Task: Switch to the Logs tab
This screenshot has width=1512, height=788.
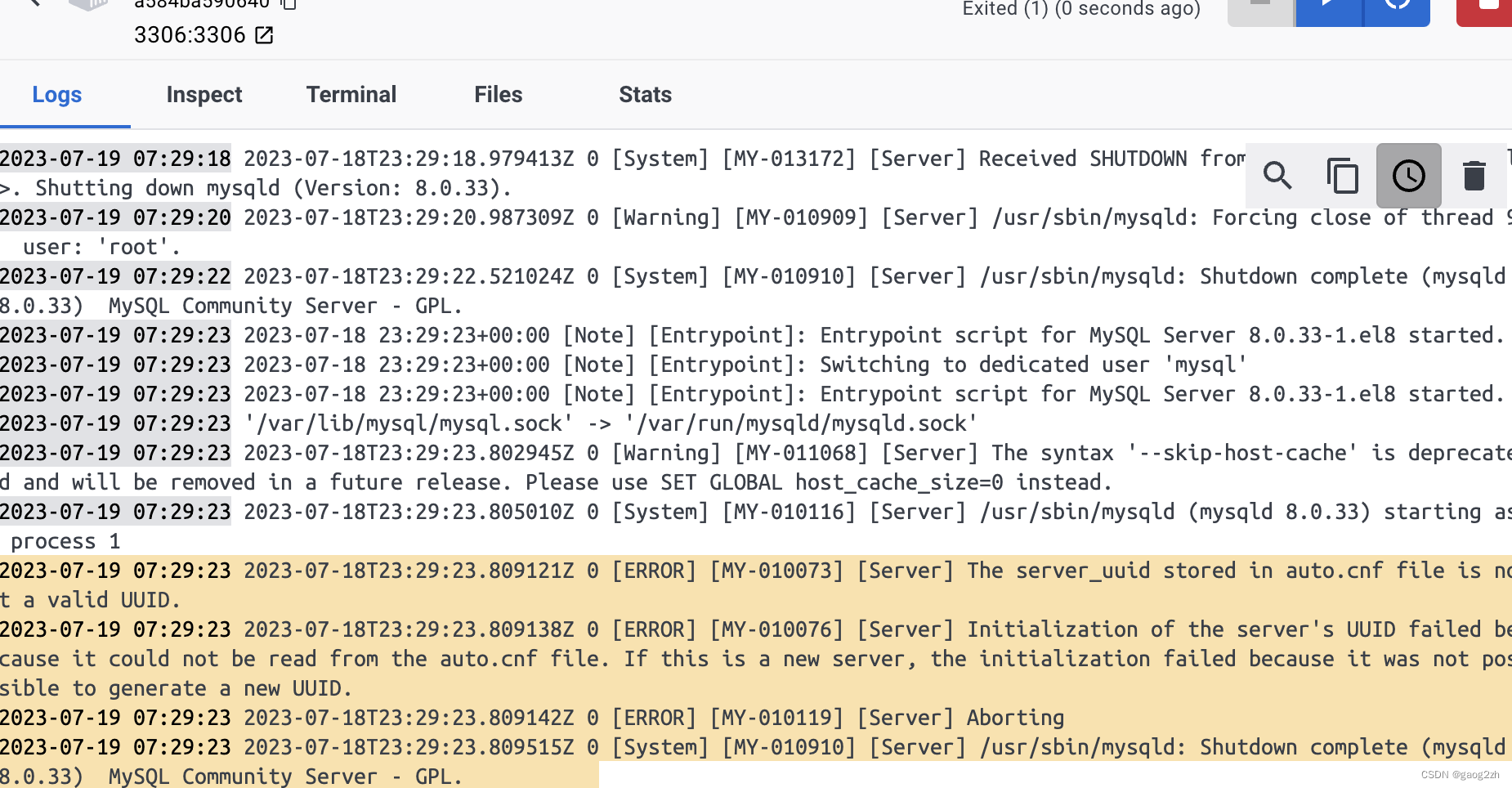Action: pyautogui.click(x=57, y=95)
